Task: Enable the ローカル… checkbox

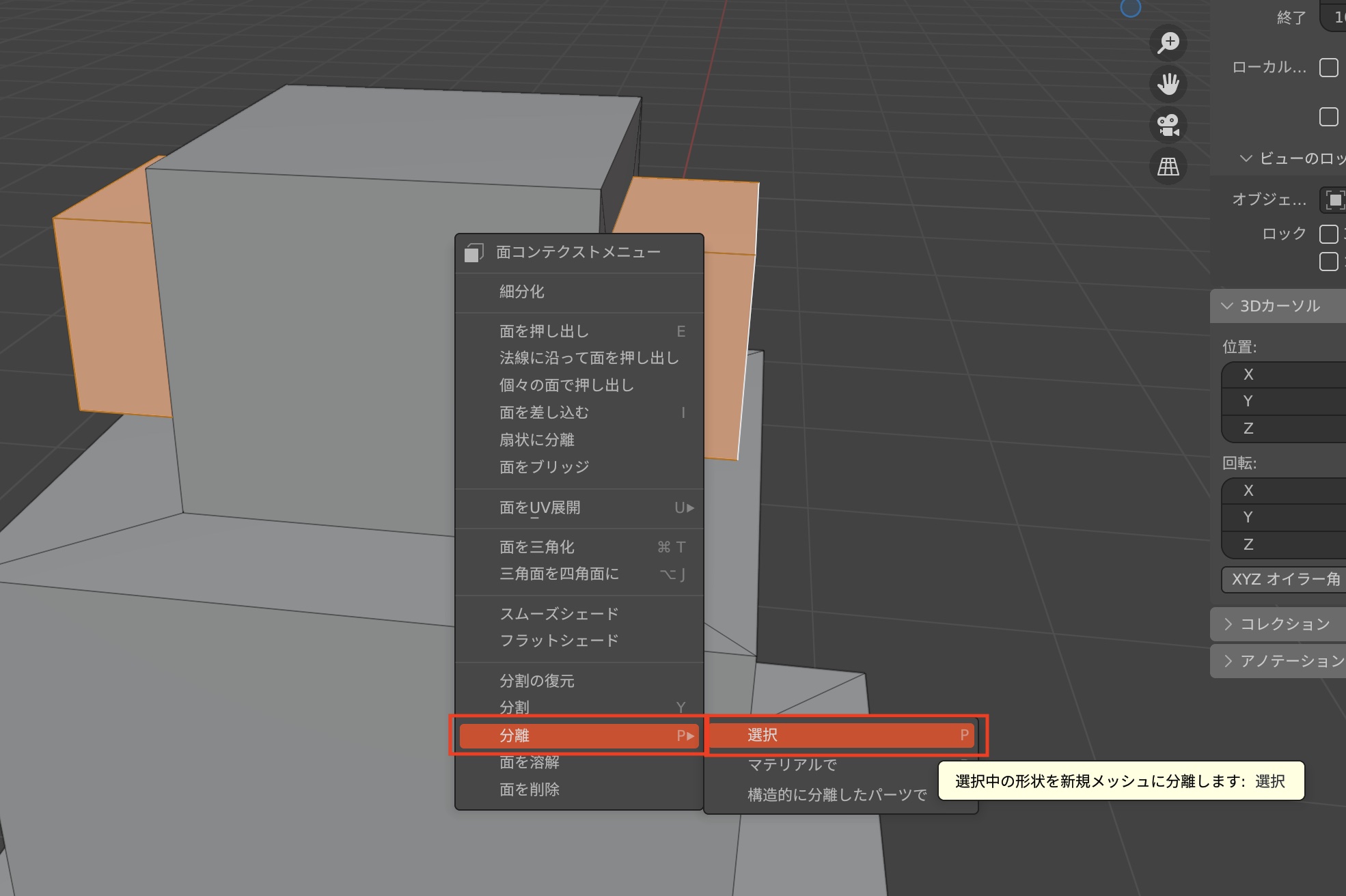Action: coord(1328,68)
